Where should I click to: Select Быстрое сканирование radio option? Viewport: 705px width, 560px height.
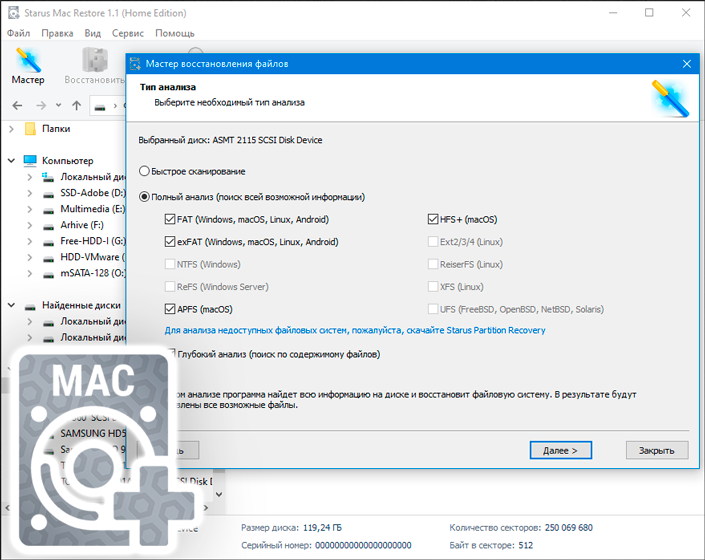(144, 171)
